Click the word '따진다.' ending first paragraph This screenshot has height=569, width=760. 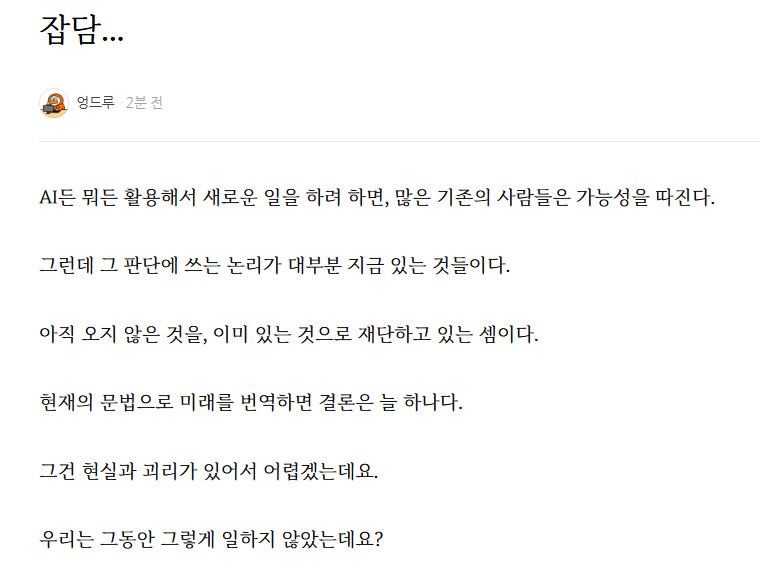click(691, 196)
